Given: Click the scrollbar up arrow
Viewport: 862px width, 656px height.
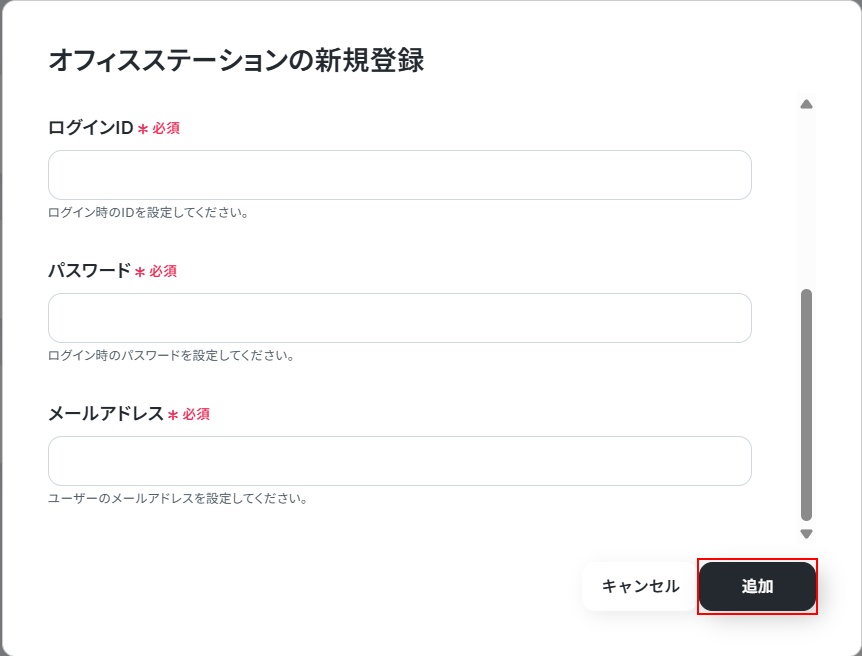Looking at the screenshot, I should click(806, 104).
